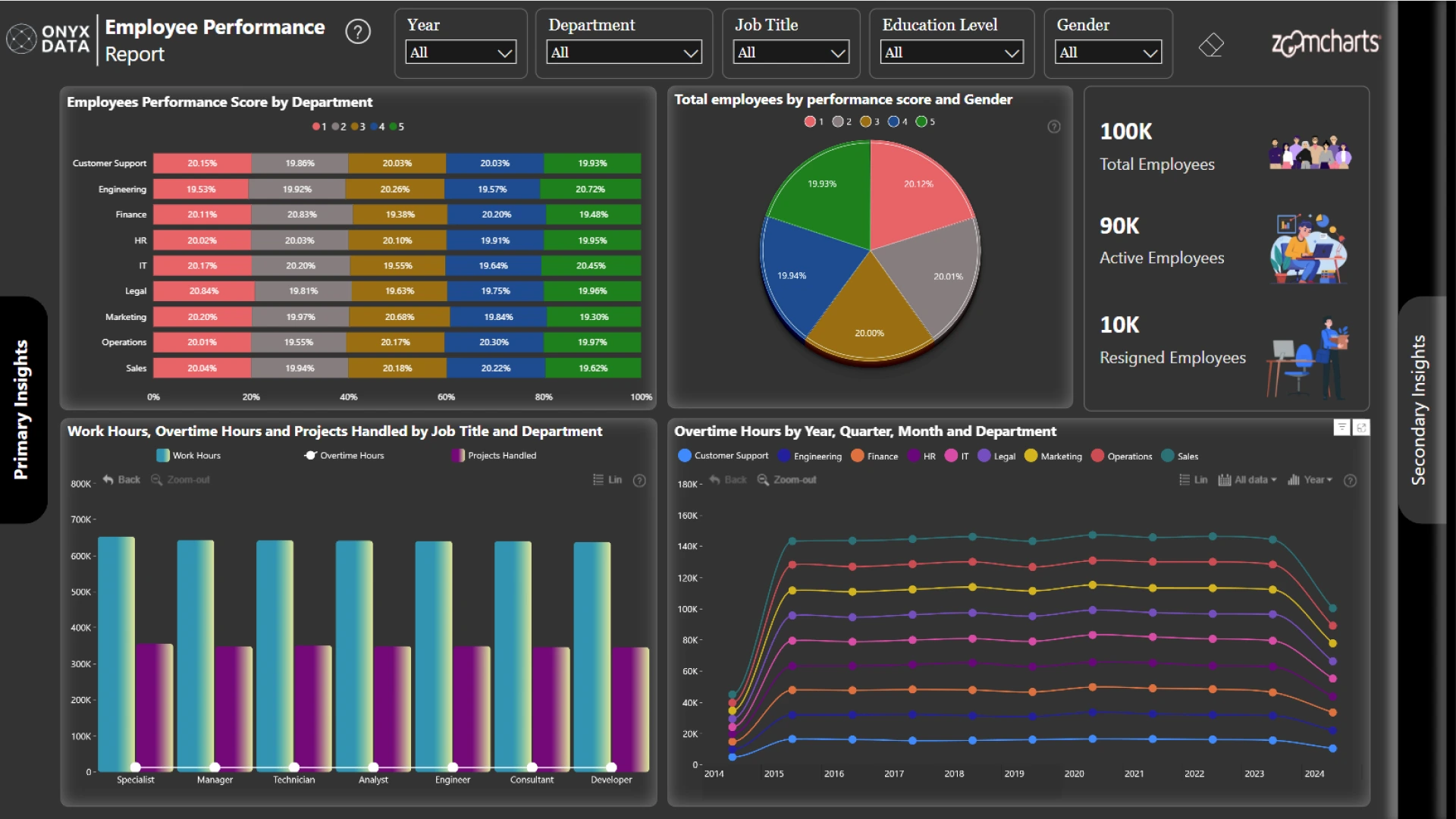Click the Resigned Employees illustration

coord(1308,358)
